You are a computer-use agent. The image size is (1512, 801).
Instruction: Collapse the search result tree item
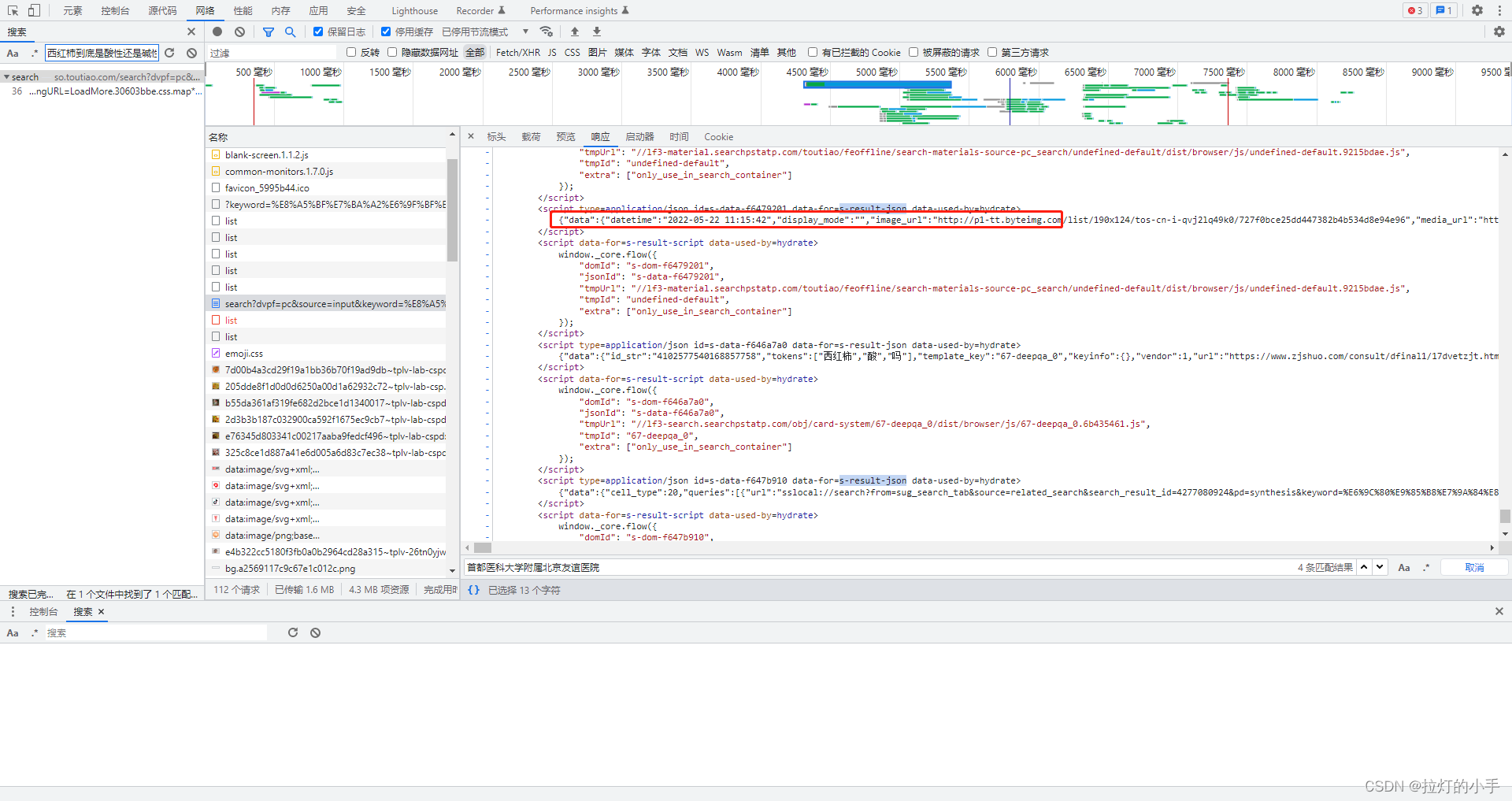pos(6,77)
